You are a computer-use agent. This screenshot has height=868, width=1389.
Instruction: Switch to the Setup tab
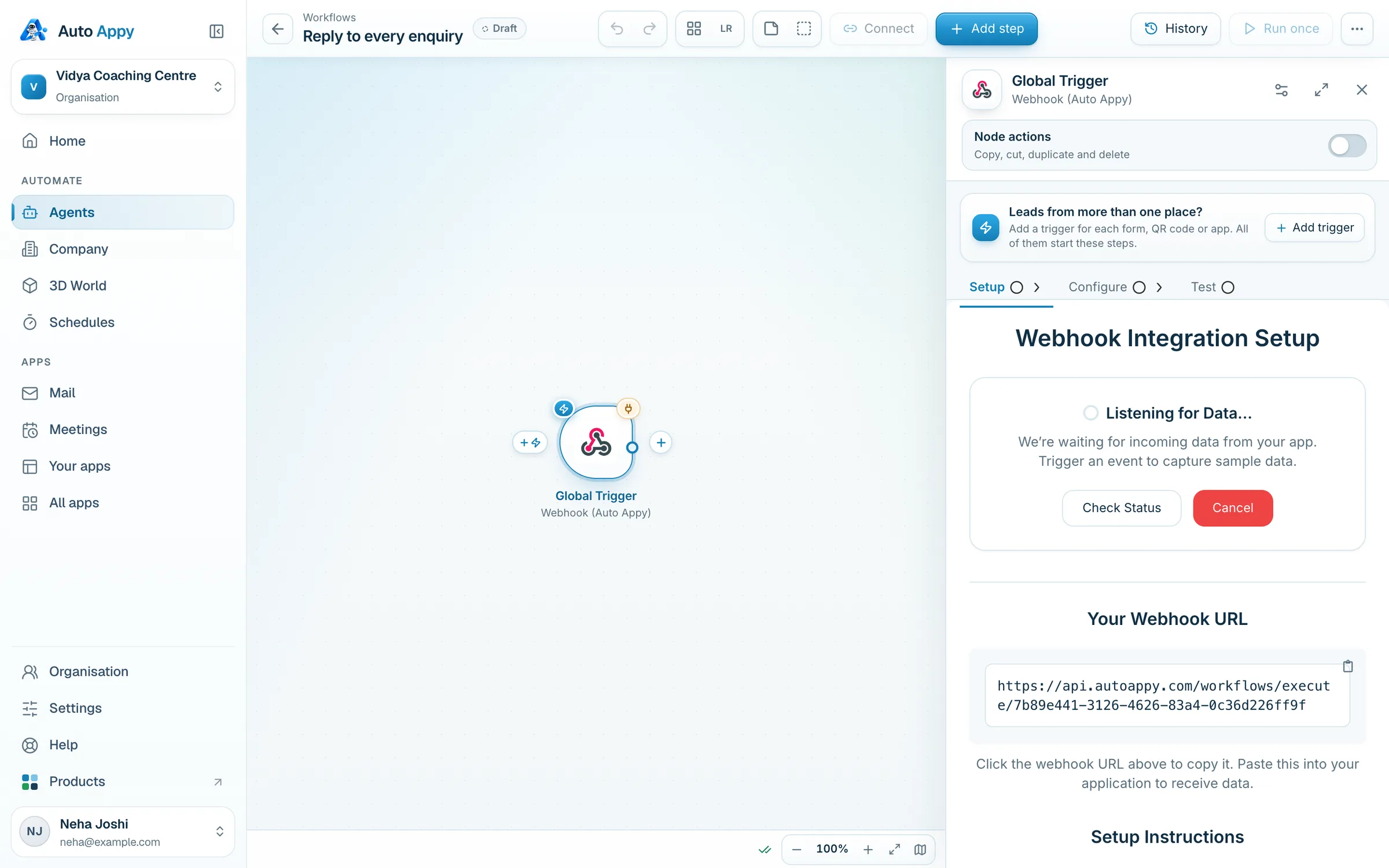click(1006, 287)
